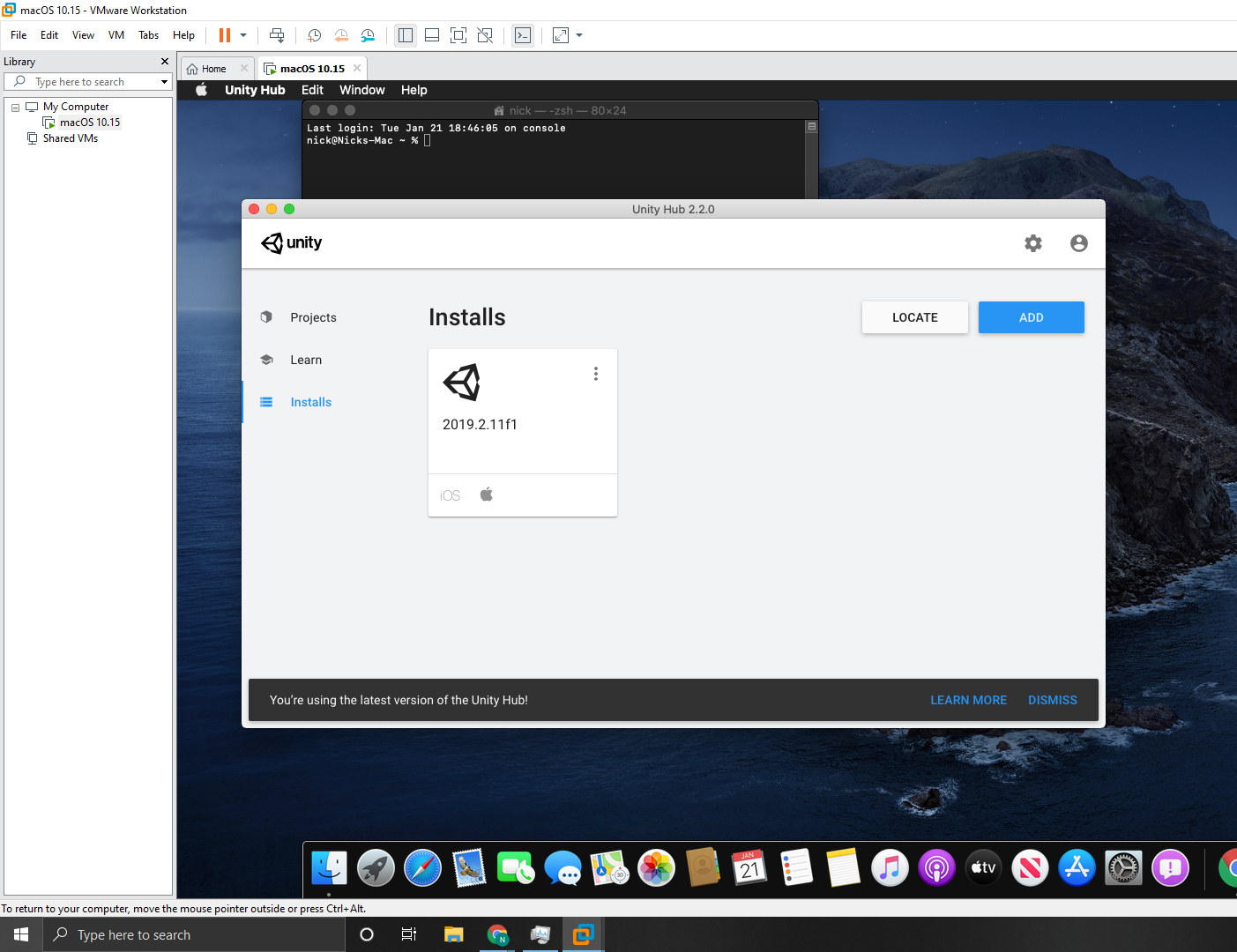
Task: Click the Unity logo in Hub header
Action: coord(292,243)
